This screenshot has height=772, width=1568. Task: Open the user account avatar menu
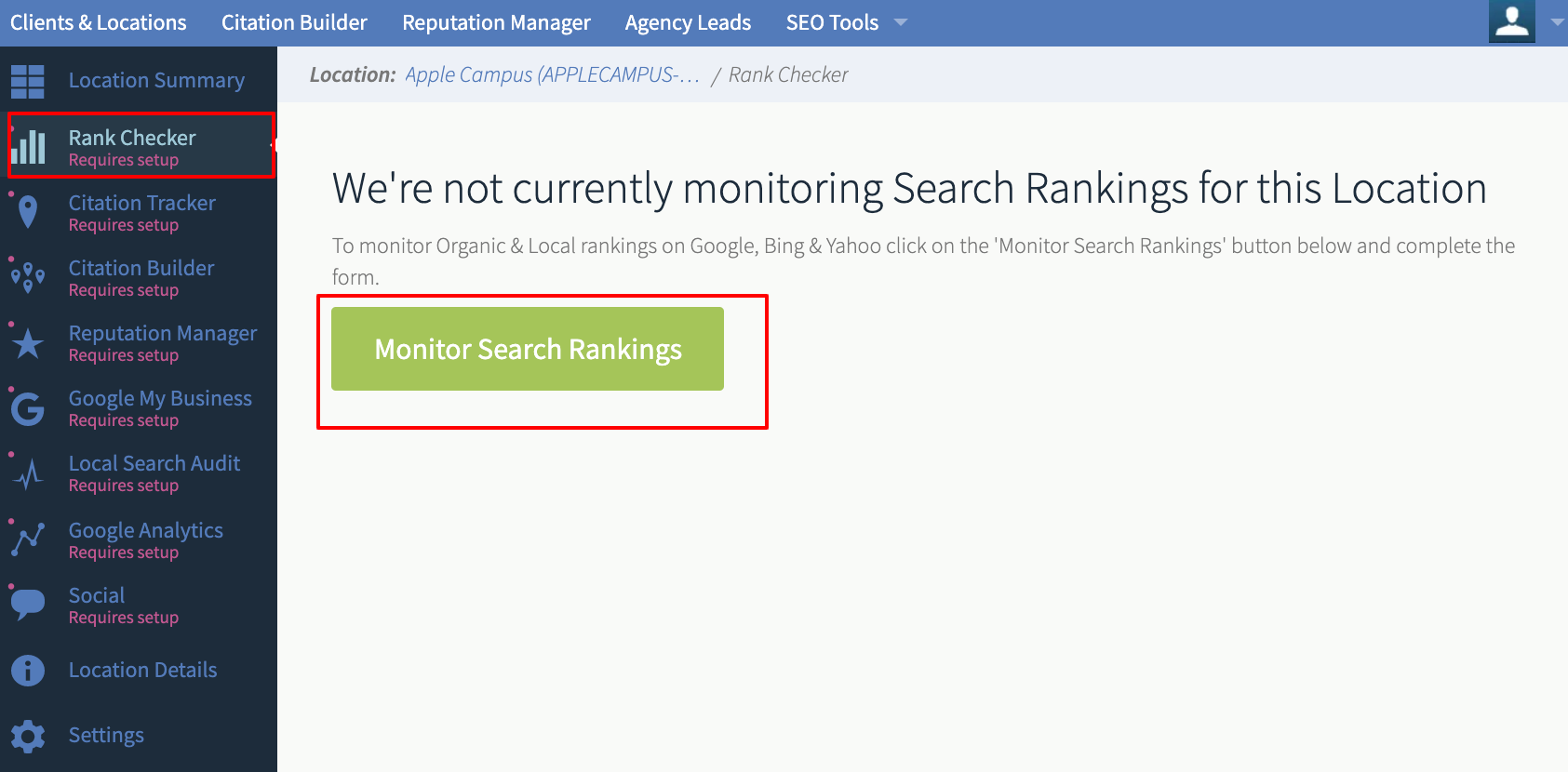[x=1512, y=21]
